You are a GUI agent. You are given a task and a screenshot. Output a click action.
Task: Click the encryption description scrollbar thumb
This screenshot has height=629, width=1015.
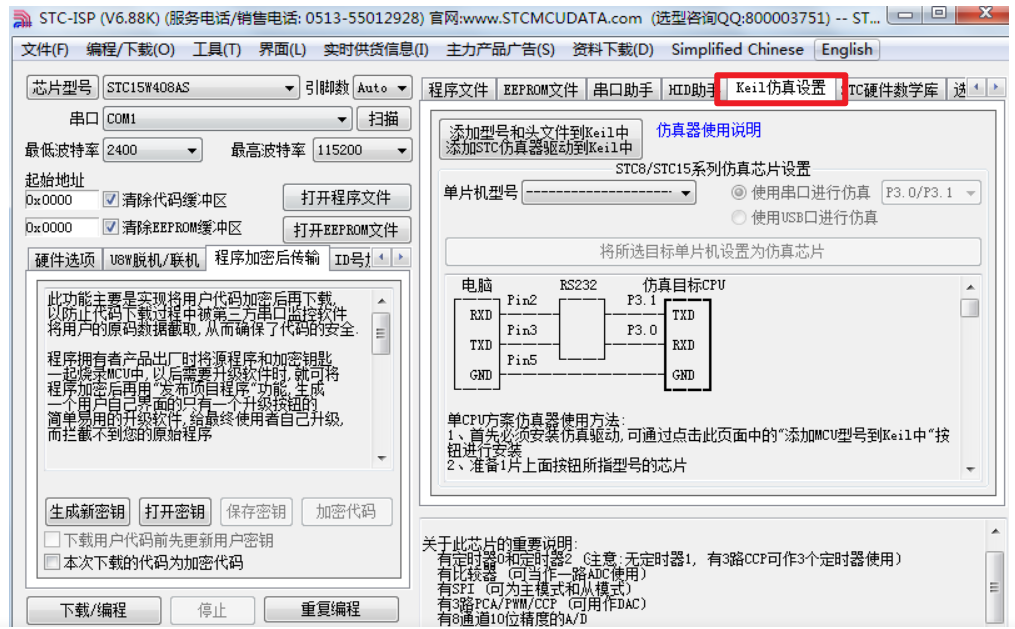(x=381, y=333)
